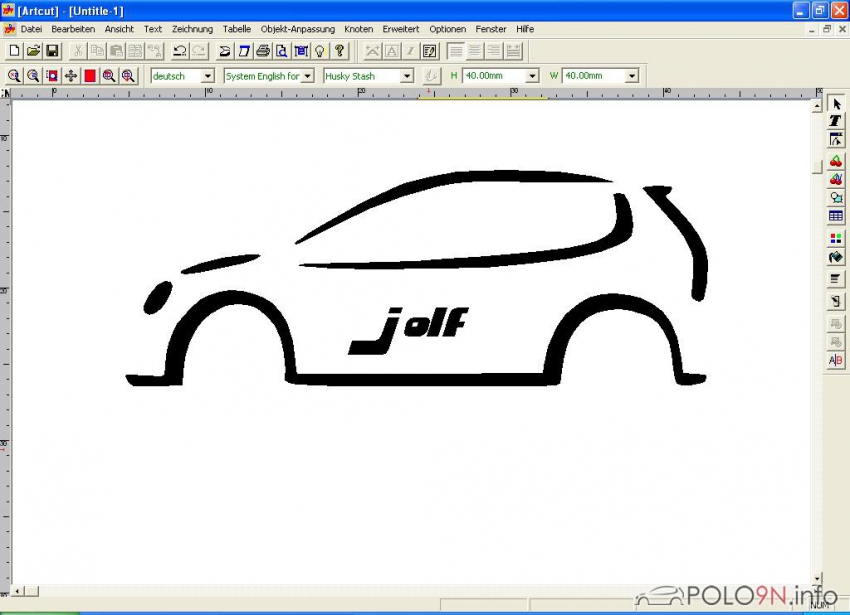Click the vertical scrollbar up arrow

pos(817,106)
